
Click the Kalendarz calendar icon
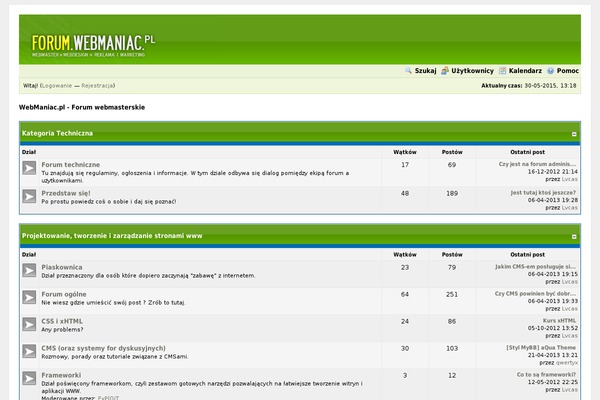point(502,70)
